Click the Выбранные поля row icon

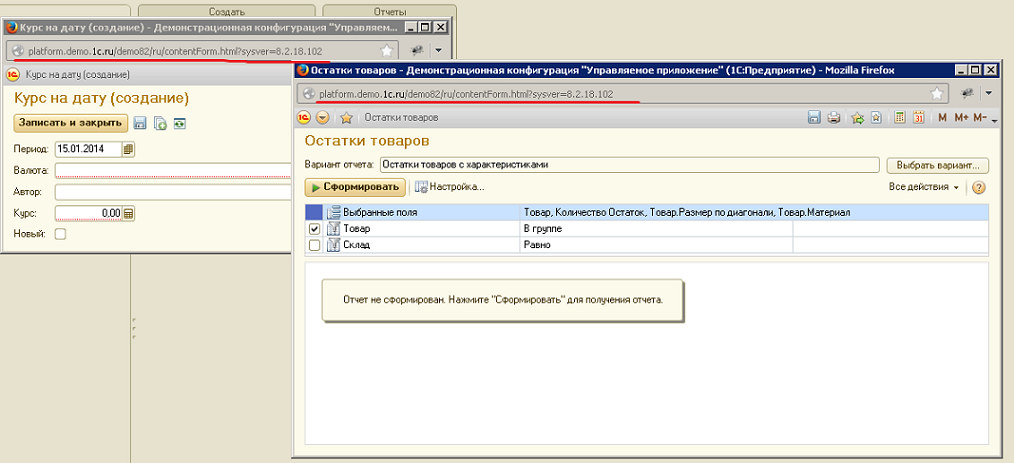pyautogui.click(x=333, y=212)
